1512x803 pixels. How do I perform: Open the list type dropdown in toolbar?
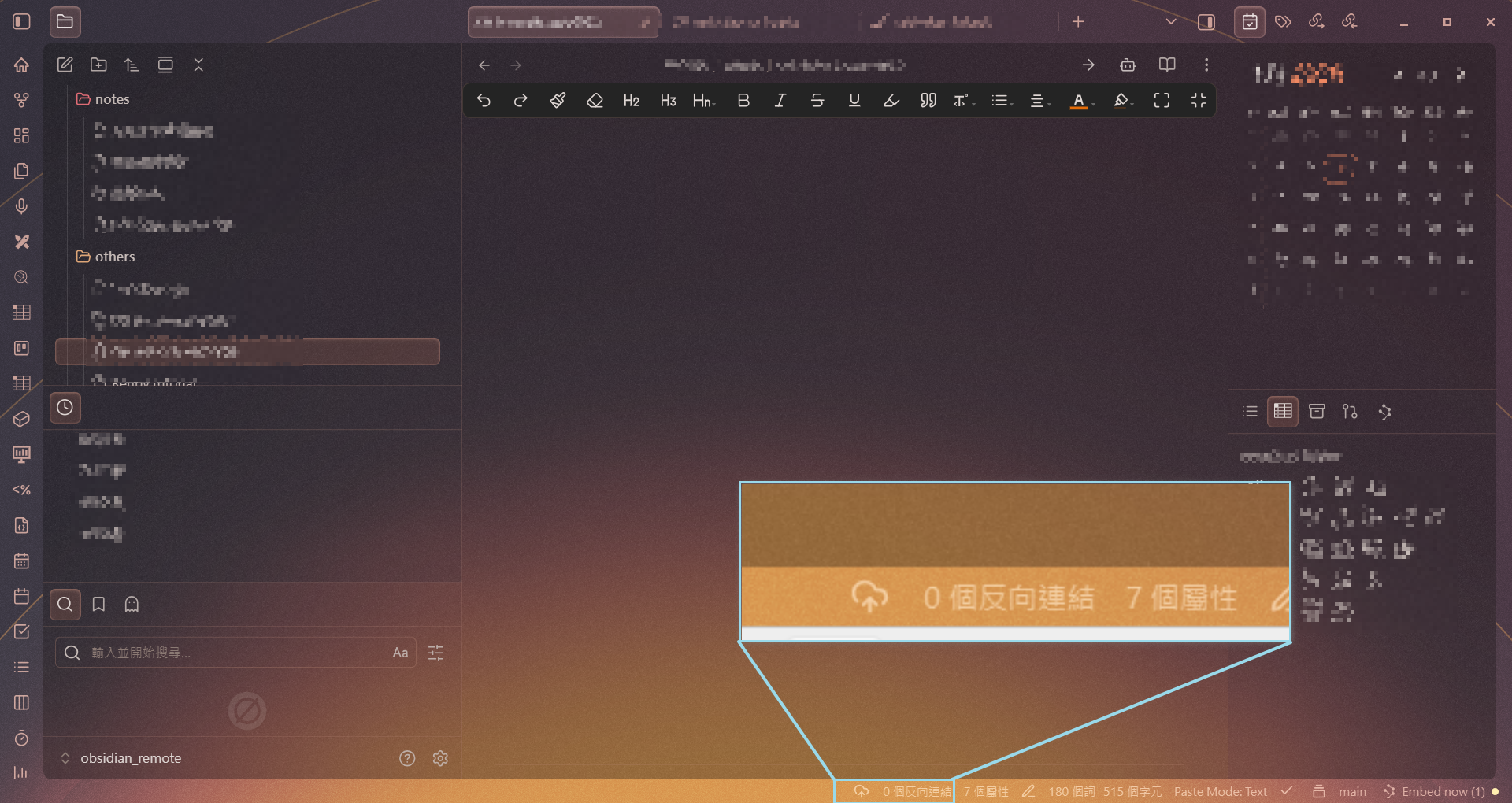coord(1002,100)
